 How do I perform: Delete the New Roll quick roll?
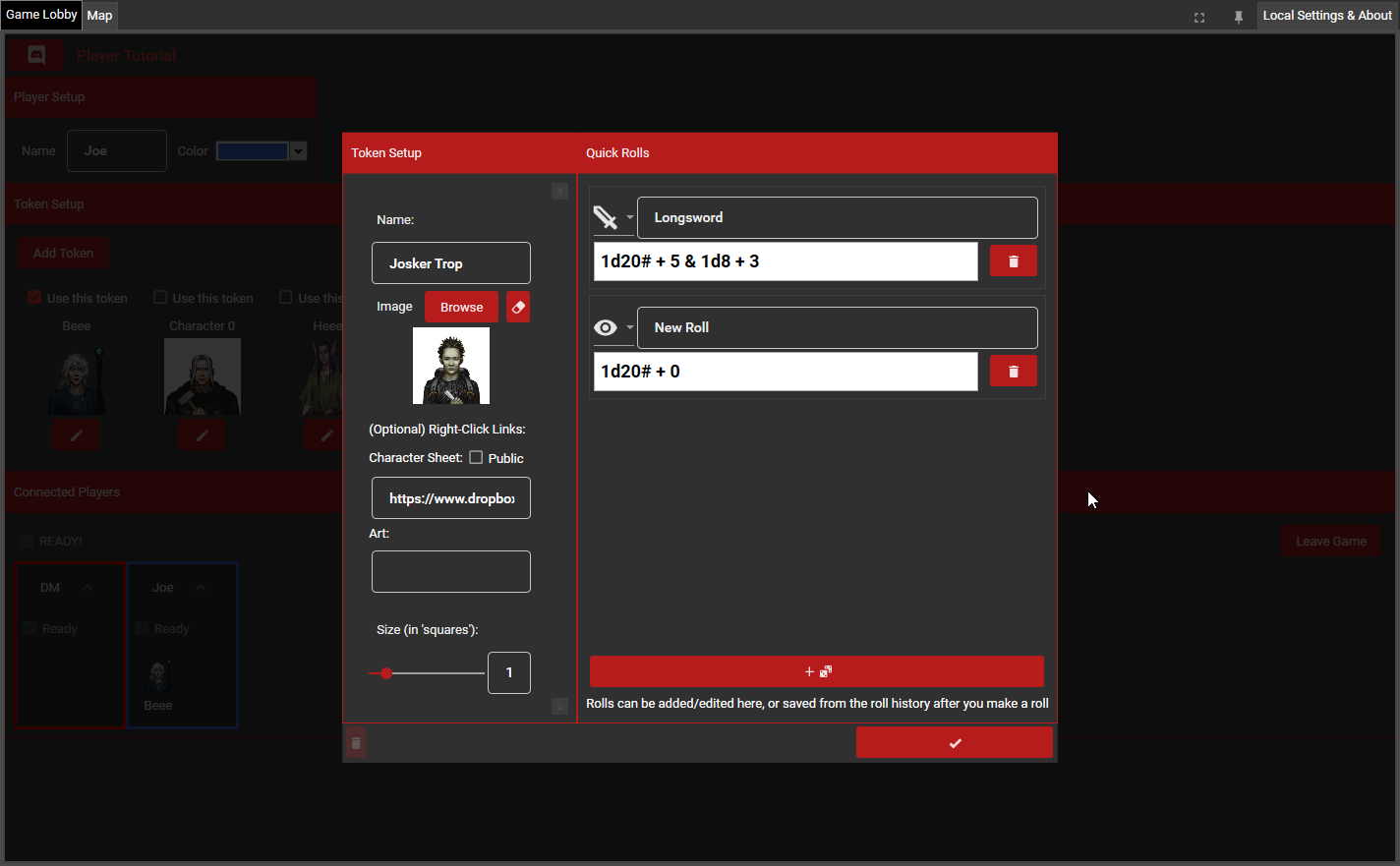(1014, 372)
